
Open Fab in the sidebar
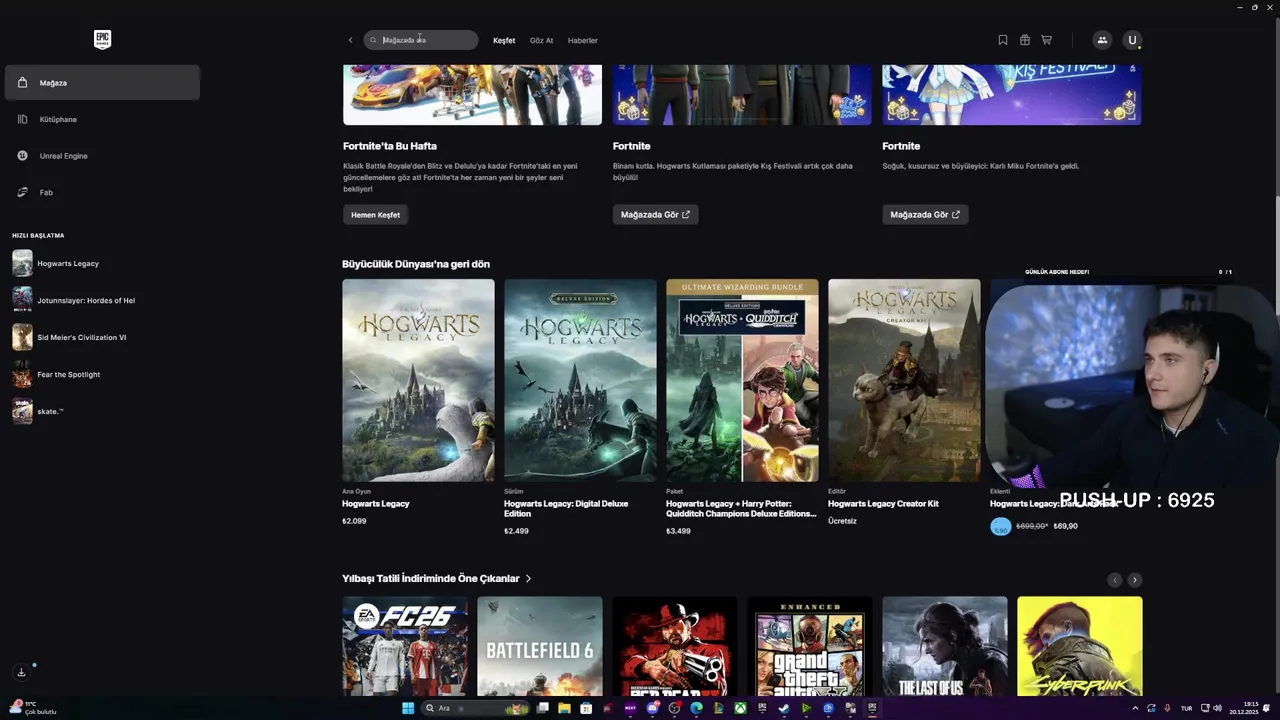point(102,192)
